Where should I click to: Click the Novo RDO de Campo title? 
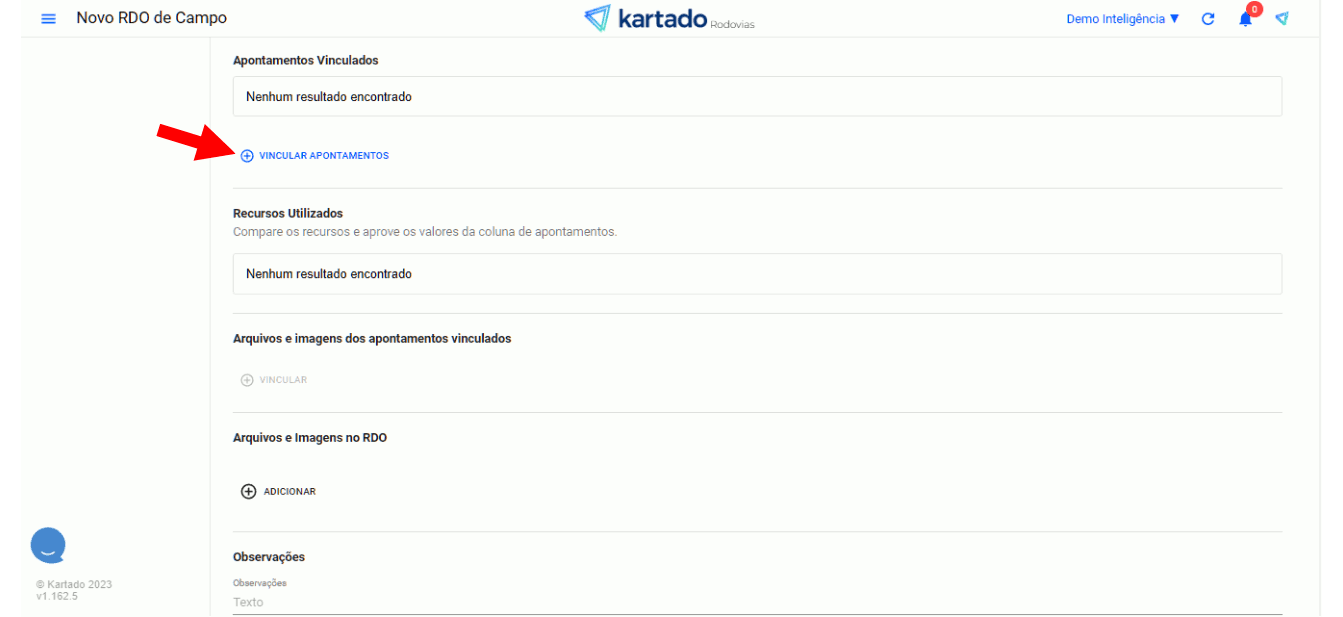coord(151,18)
